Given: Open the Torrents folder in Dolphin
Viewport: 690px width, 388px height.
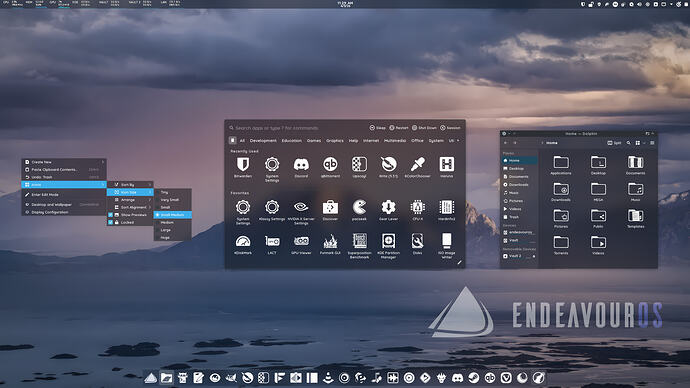Looking at the screenshot, I should pyautogui.click(x=561, y=245).
